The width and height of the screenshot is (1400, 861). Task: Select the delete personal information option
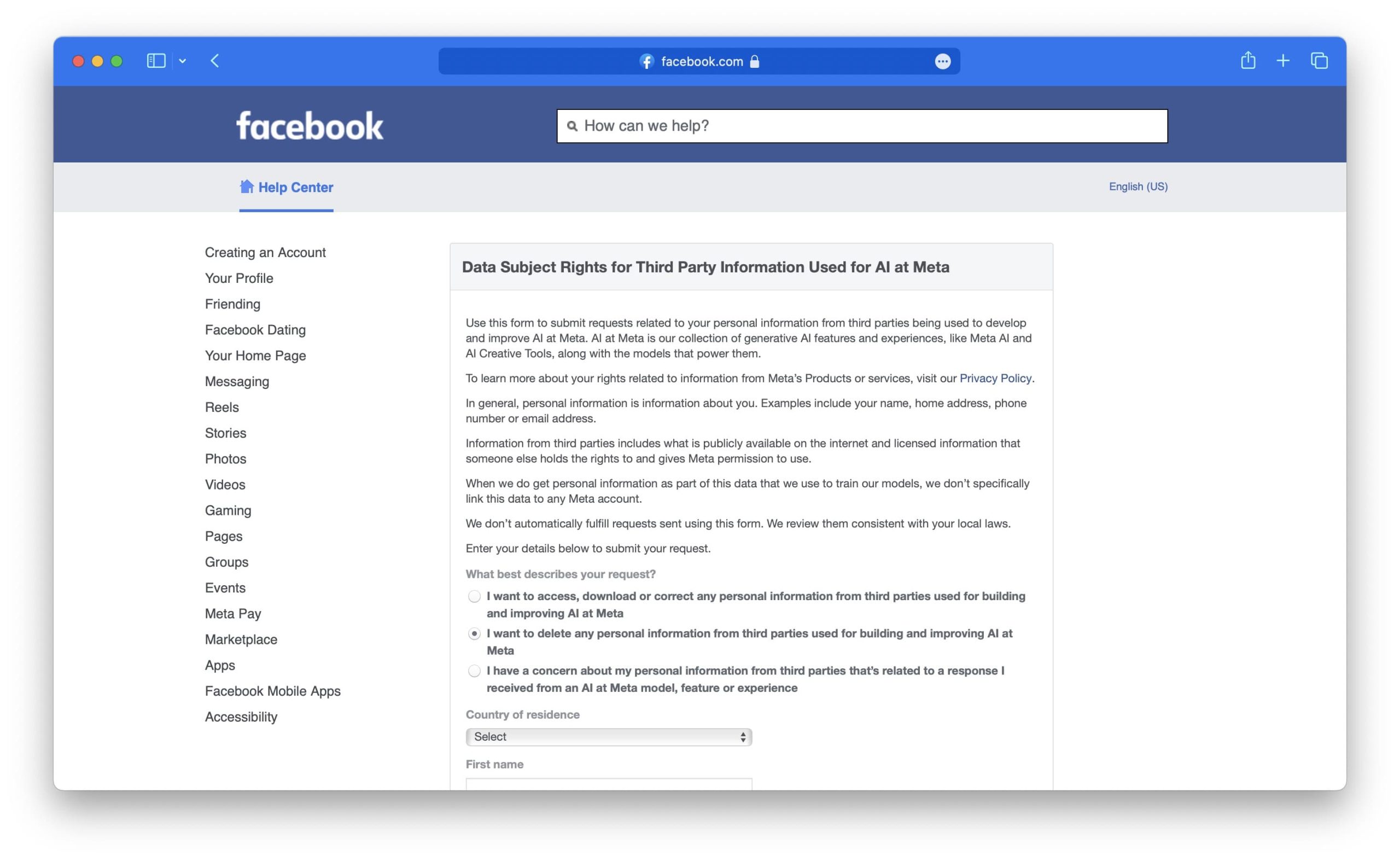point(474,634)
